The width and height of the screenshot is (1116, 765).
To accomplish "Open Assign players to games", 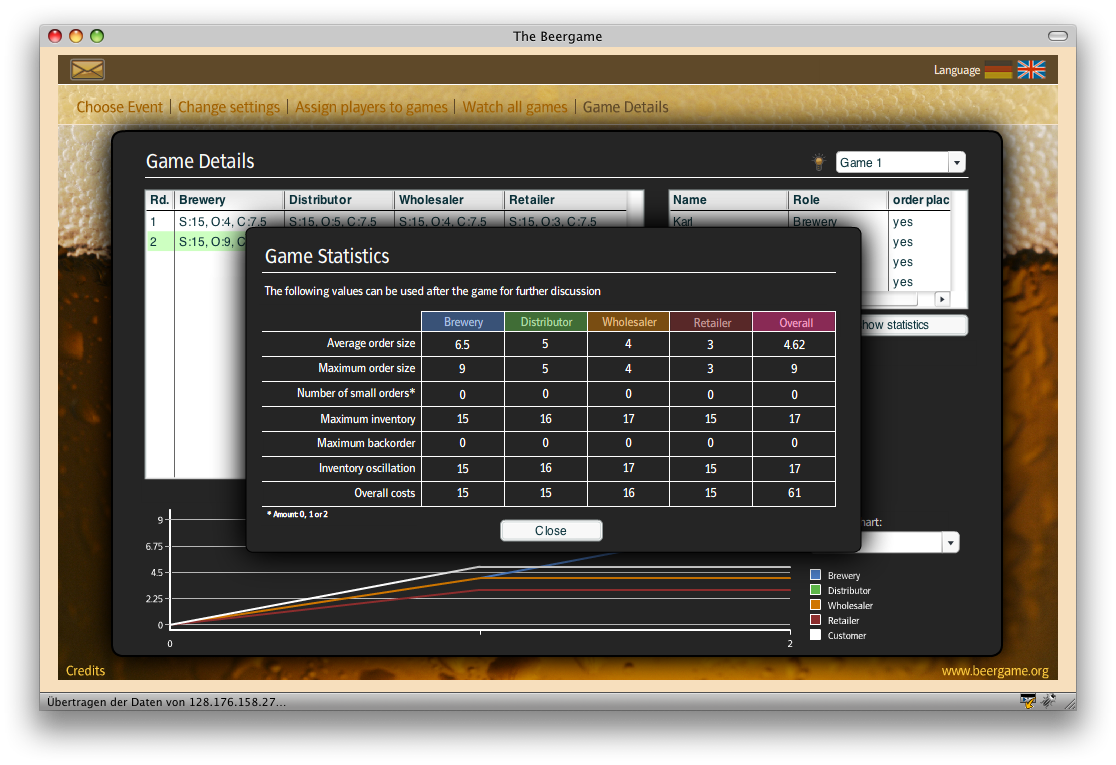I will [x=371, y=107].
